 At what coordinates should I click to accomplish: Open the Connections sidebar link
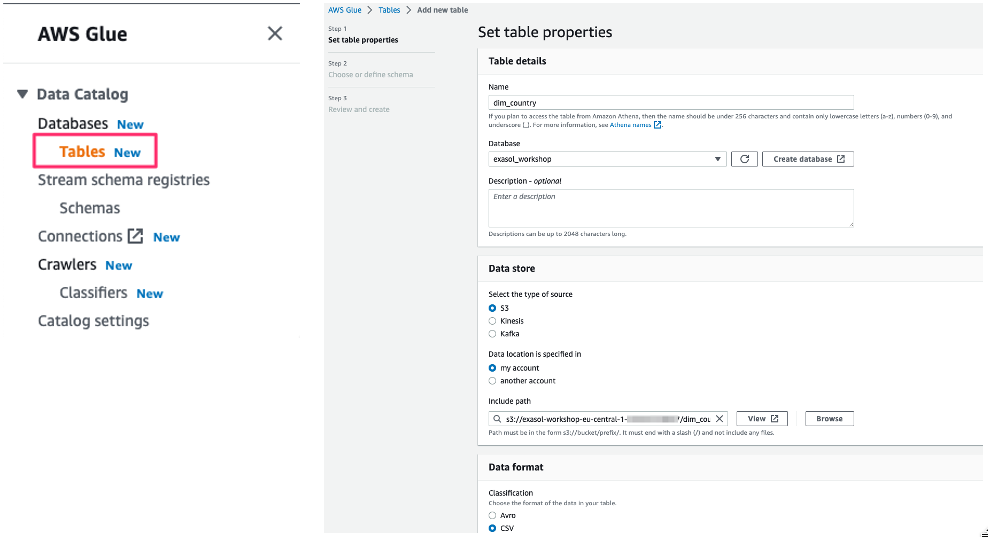(80, 236)
